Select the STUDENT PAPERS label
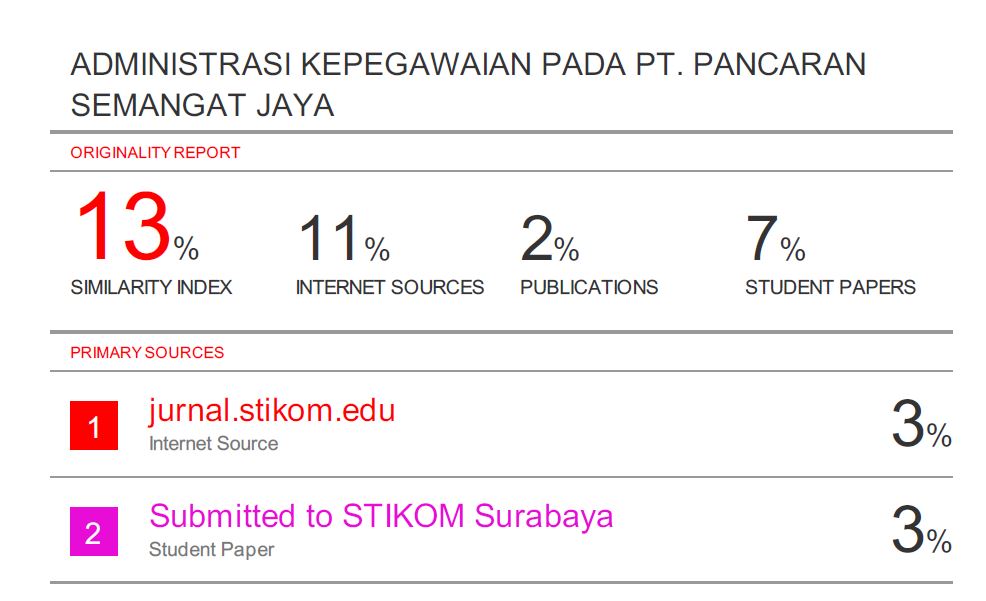The image size is (986, 601). coord(830,287)
